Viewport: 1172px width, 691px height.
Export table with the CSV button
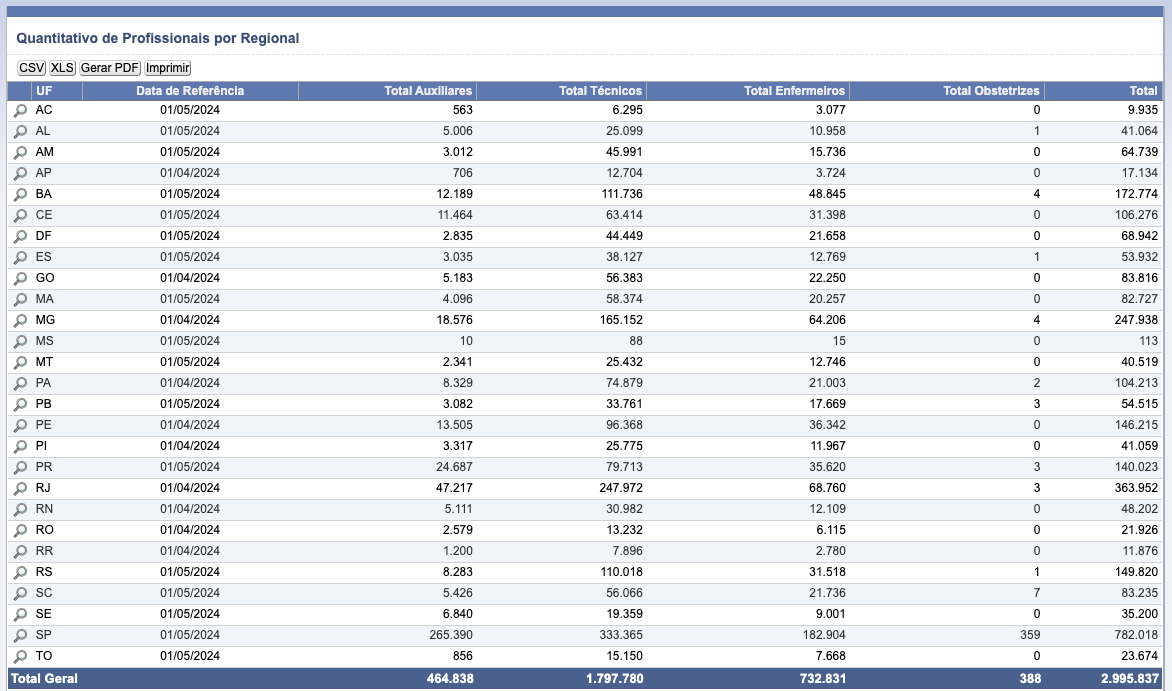[x=32, y=68]
